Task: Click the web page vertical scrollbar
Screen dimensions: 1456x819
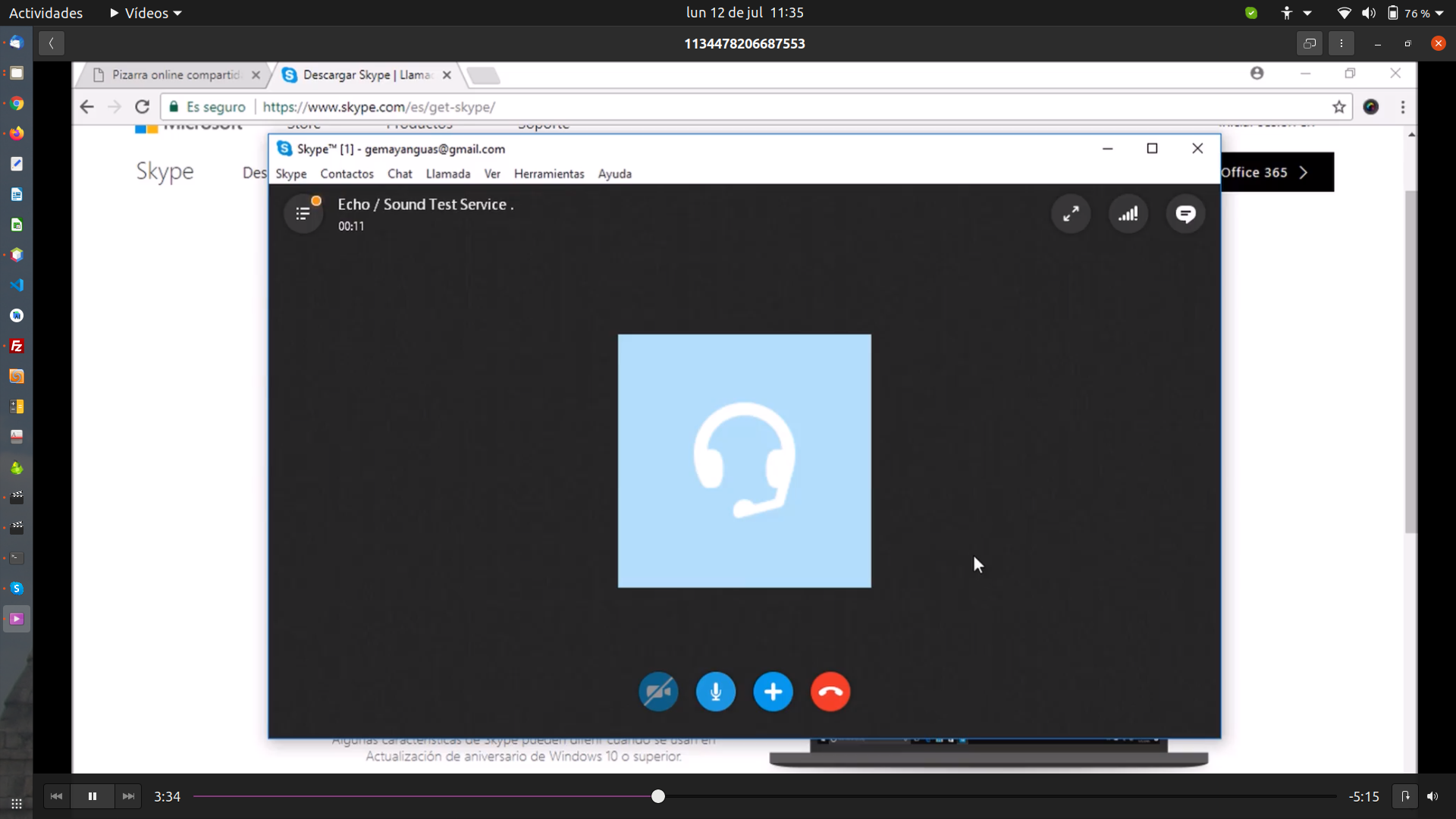Action: tap(1410, 362)
